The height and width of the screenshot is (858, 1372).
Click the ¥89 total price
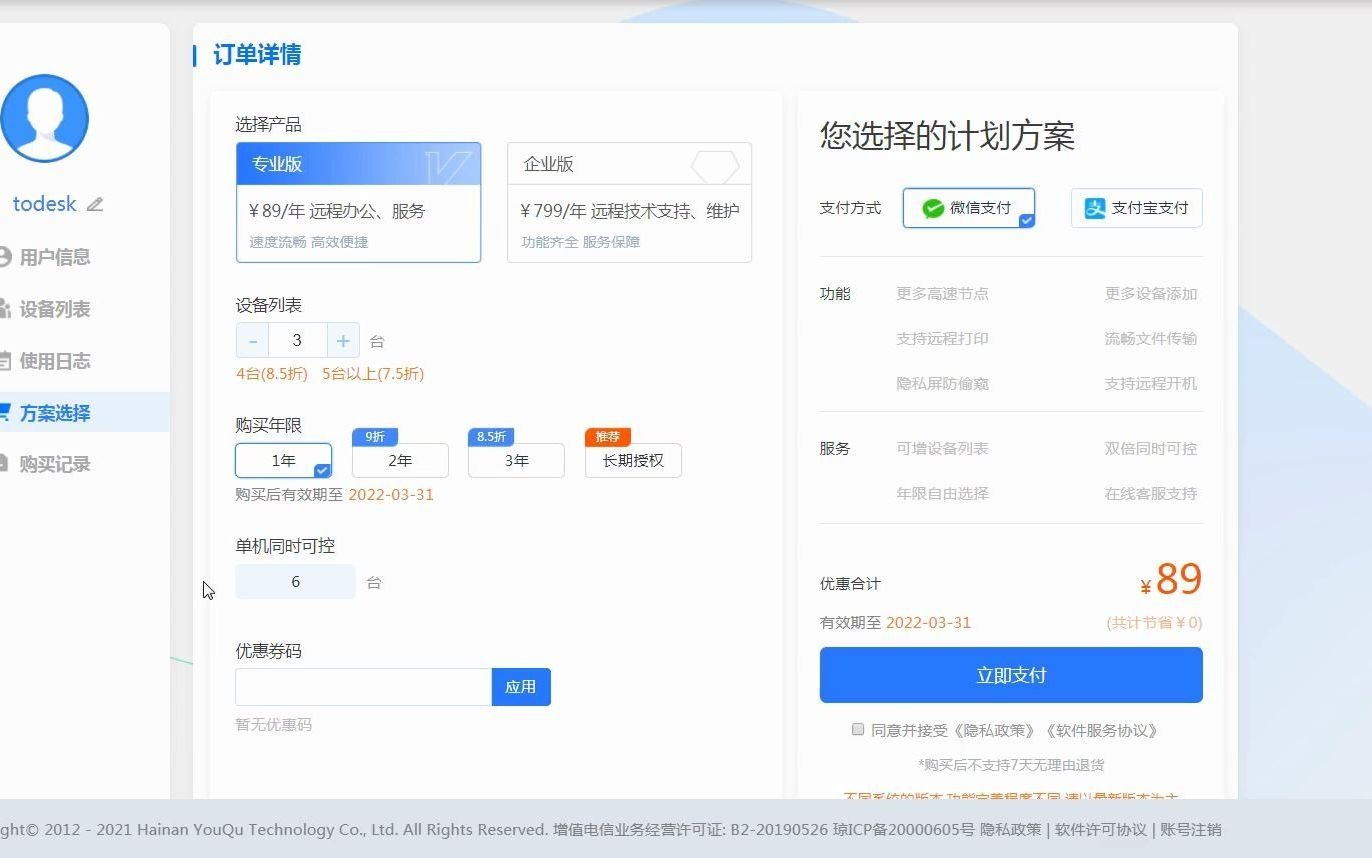pyautogui.click(x=1171, y=580)
